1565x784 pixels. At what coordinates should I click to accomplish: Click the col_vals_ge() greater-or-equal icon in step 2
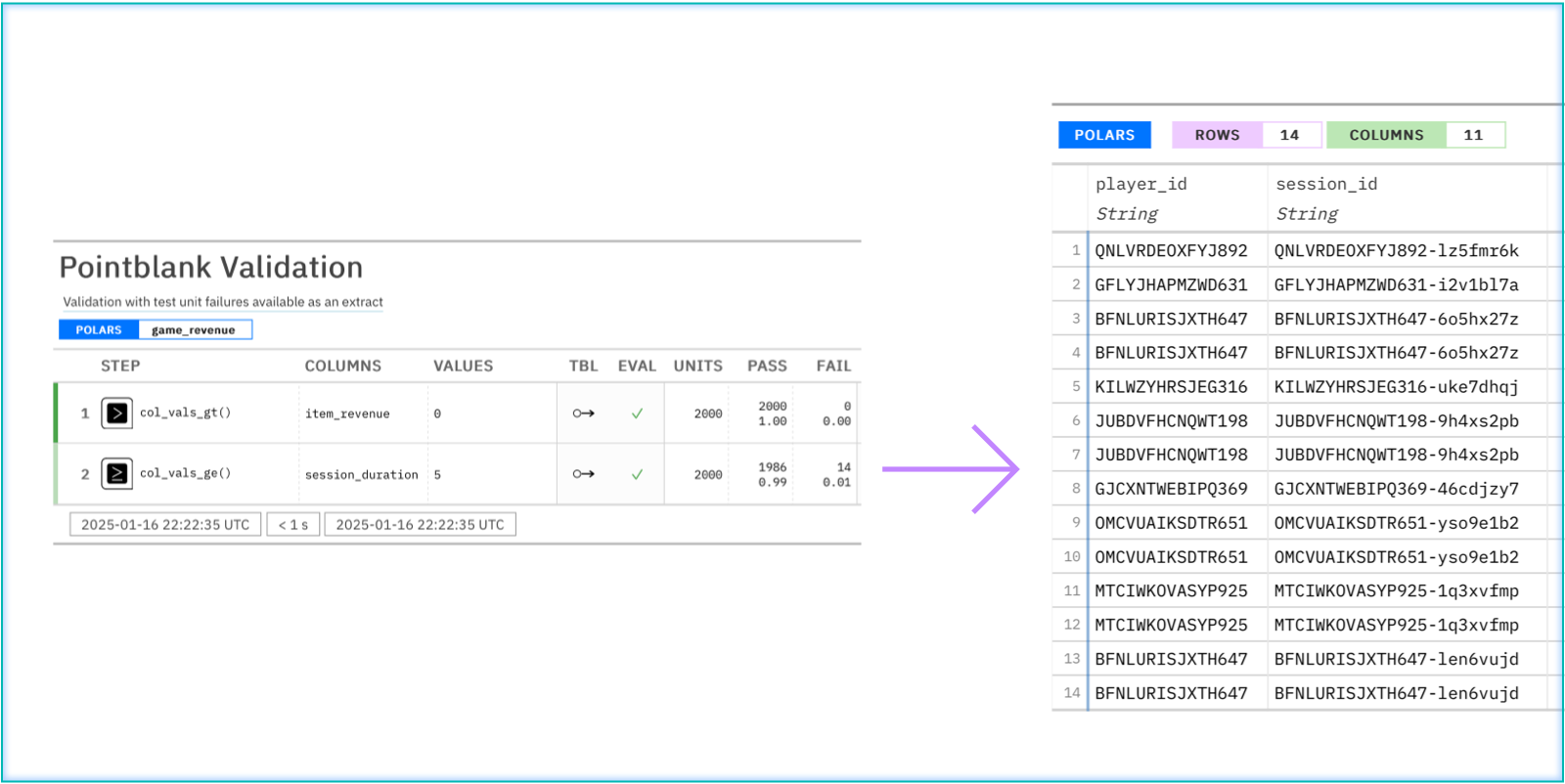(116, 474)
